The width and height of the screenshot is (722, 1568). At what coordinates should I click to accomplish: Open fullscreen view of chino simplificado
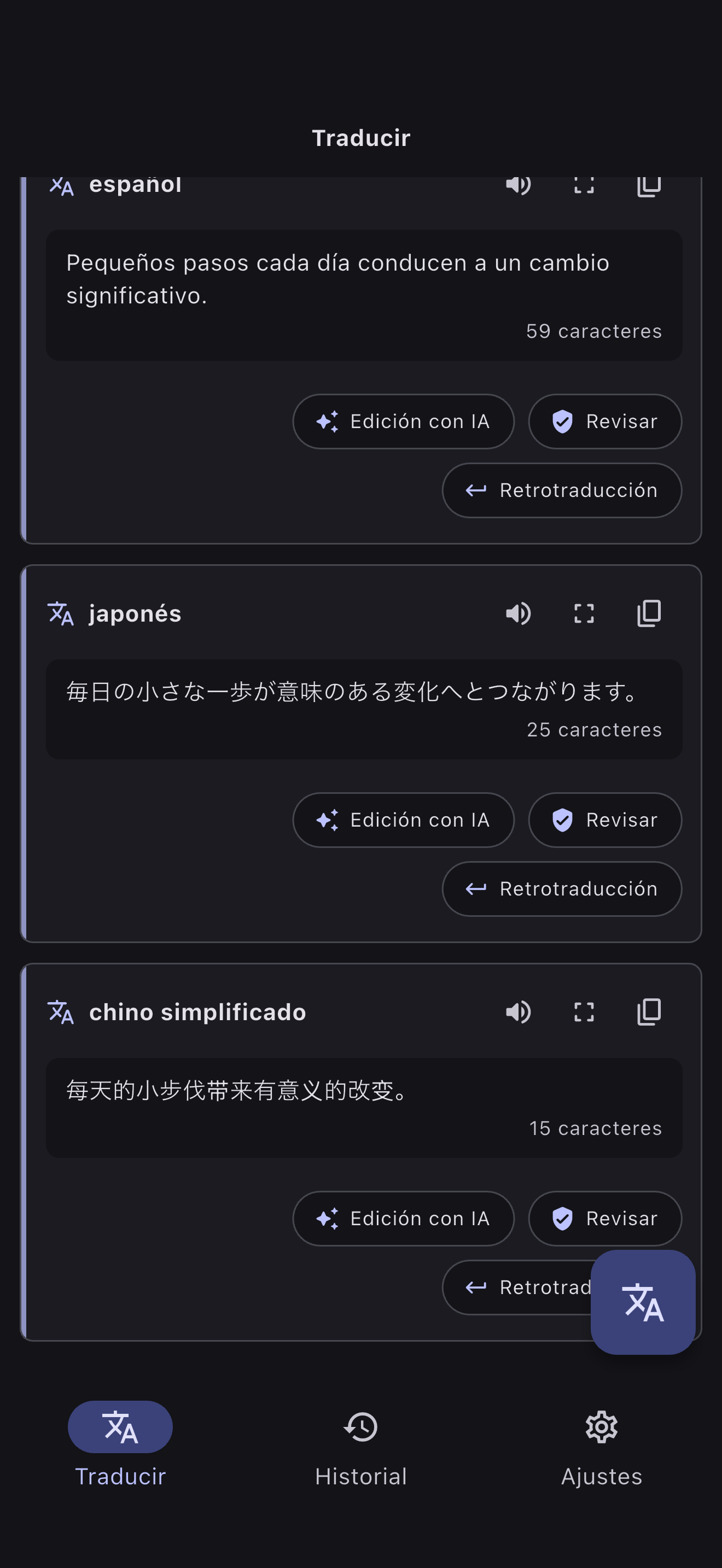[584, 1013]
